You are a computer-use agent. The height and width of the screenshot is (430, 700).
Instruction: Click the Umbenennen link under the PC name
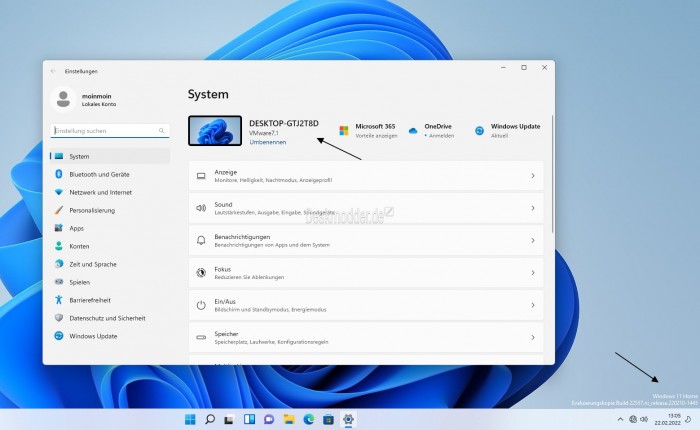point(267,142)
